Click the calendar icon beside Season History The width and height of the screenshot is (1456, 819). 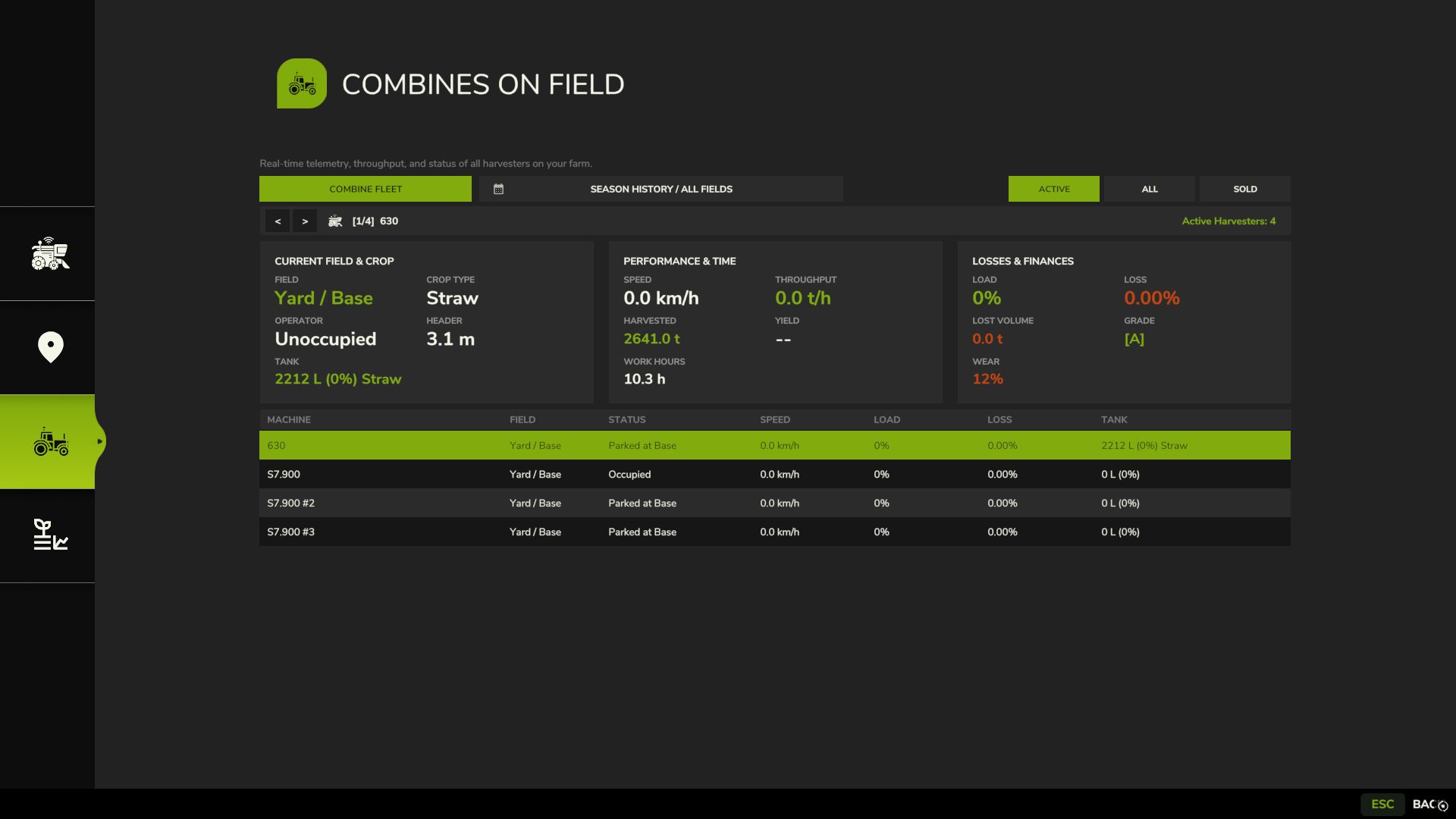pos(498,189)
